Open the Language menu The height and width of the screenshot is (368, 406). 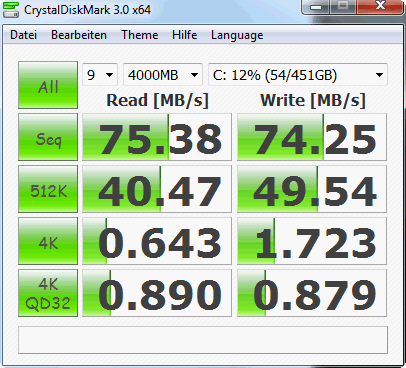tap(237, 35)
